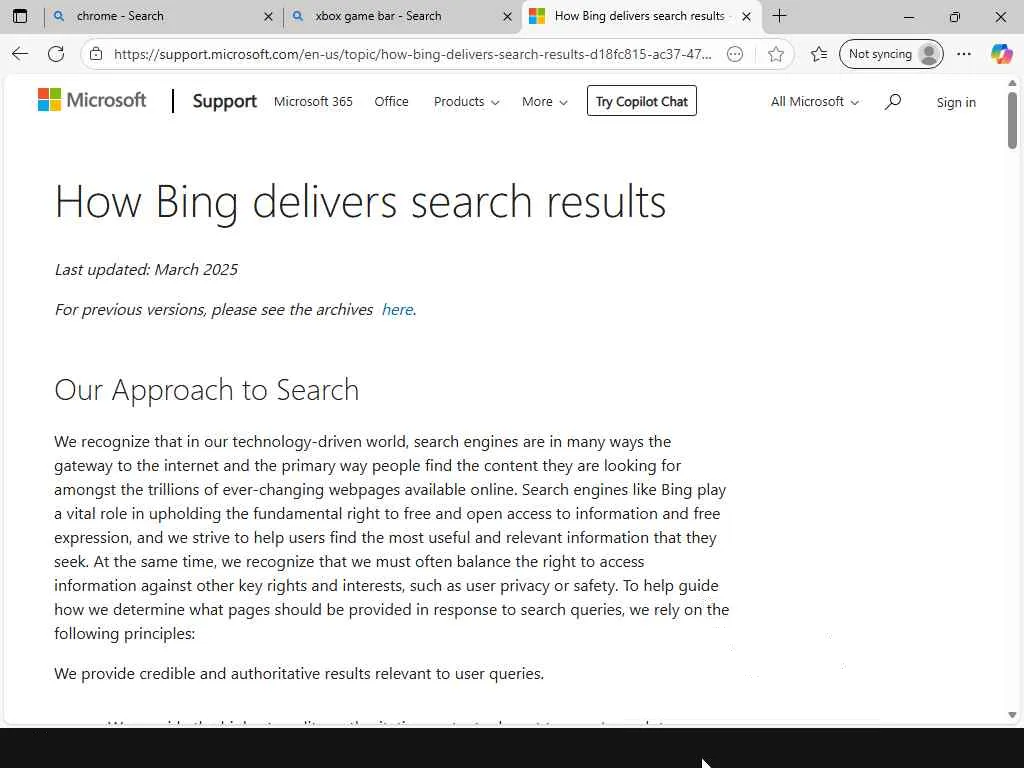Click the Sign in link

click(956, 102)
